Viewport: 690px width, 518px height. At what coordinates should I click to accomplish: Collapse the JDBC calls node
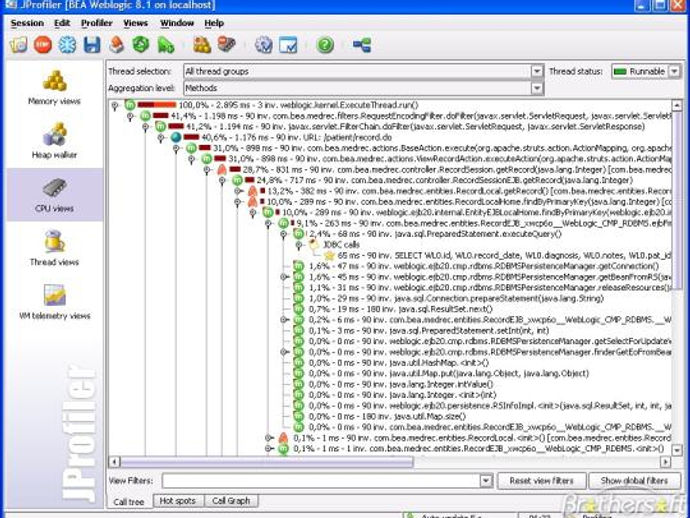click(x=299, y=245)
